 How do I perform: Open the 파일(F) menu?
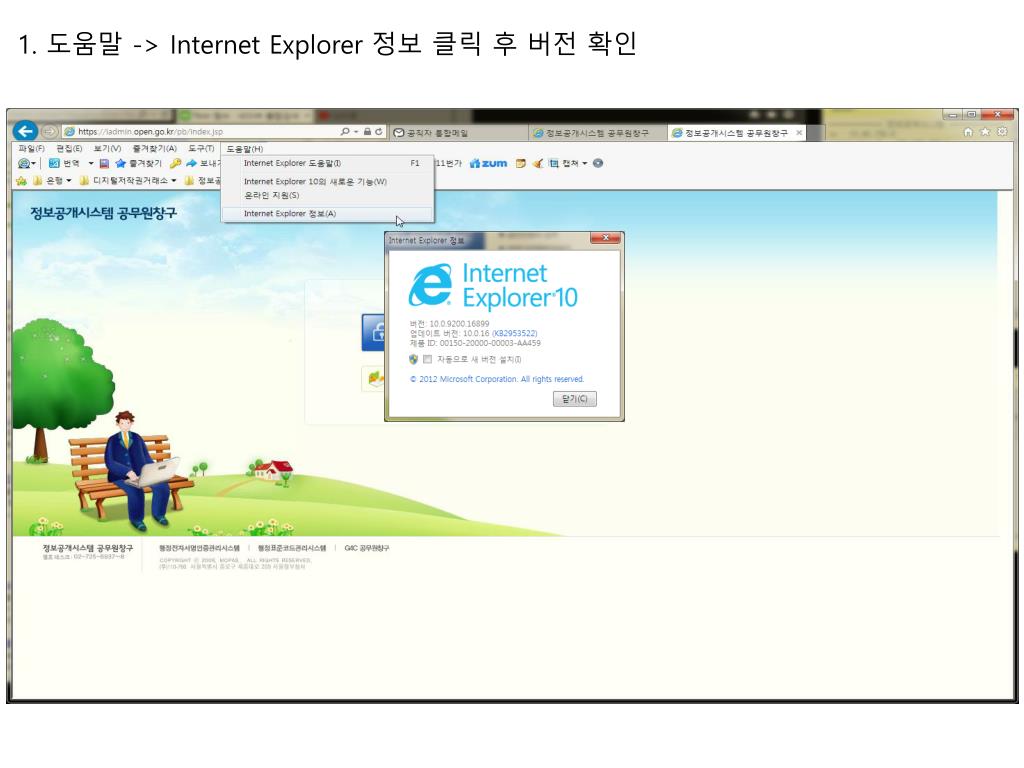(31, 149)
